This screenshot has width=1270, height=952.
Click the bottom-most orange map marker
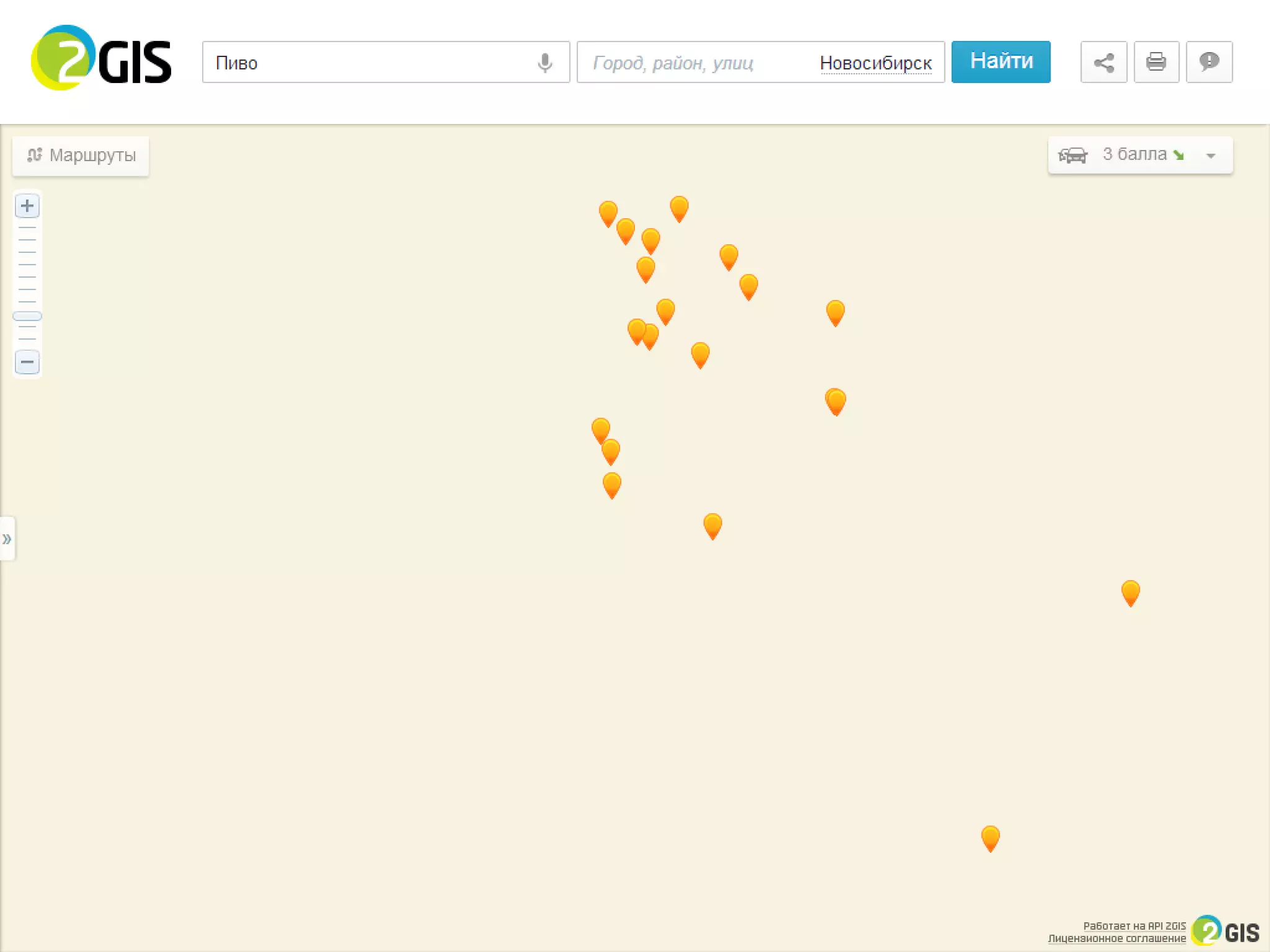990,837
